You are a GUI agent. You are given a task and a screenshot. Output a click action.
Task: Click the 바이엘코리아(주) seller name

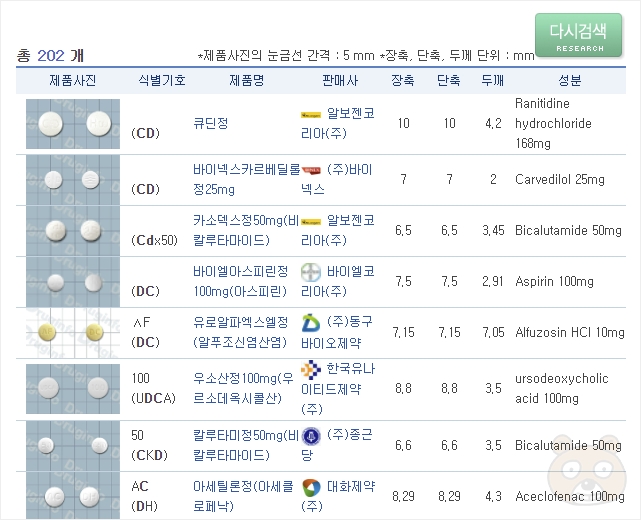pyautogui.click(x=338, y=281)
